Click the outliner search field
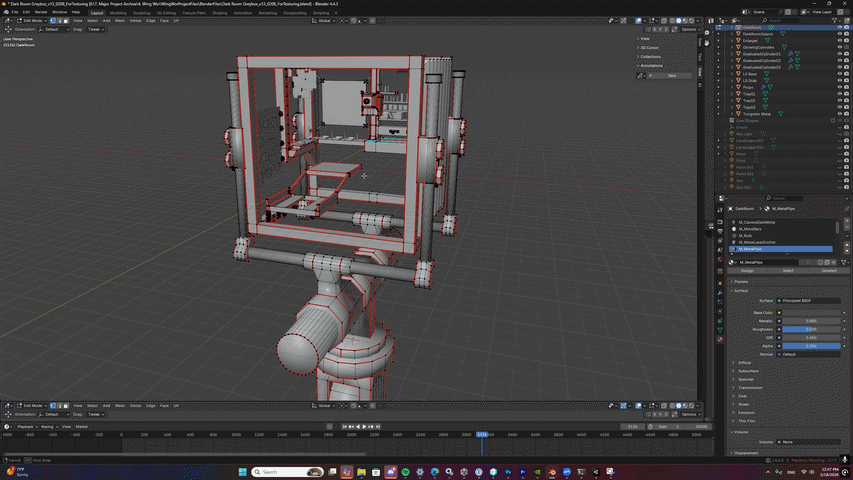Screen dimensions: 853x480 click(x=781, y=21)
